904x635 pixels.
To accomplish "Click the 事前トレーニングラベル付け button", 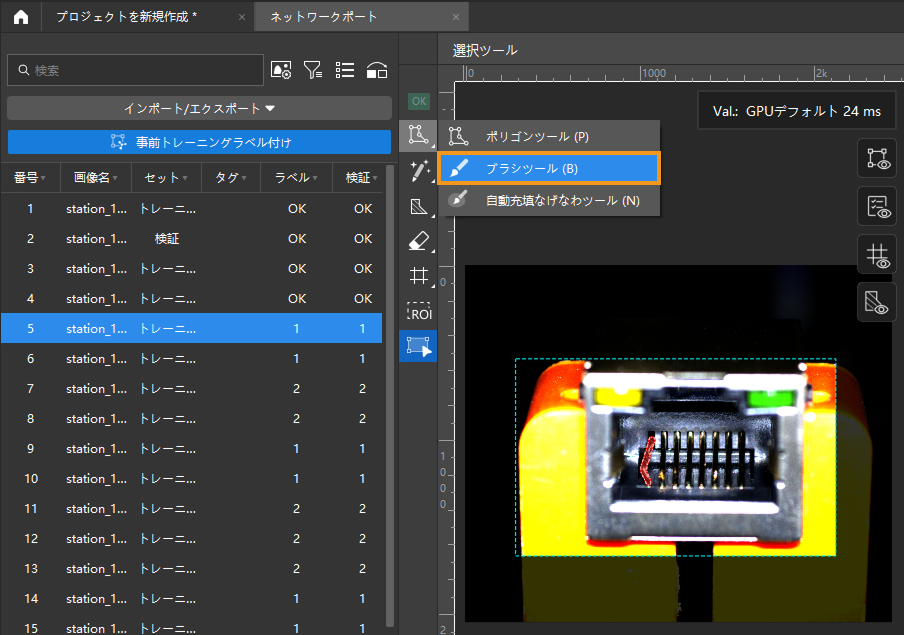I will click(x=199, y=142).
